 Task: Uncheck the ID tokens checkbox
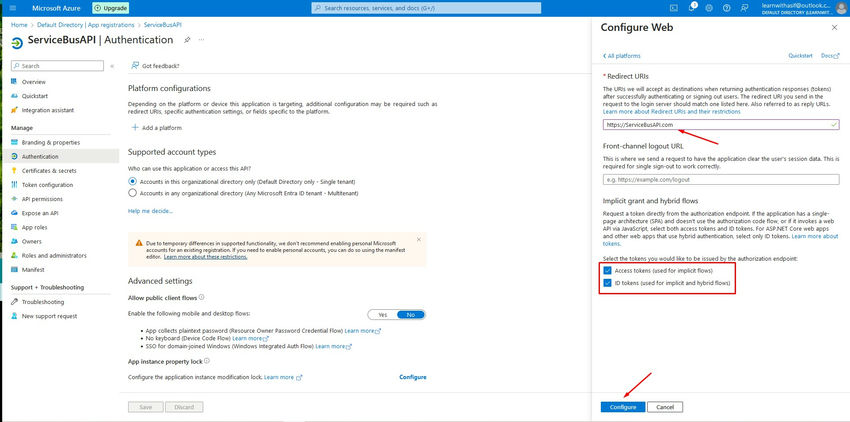pyautogui.click(x=607, y=284)
